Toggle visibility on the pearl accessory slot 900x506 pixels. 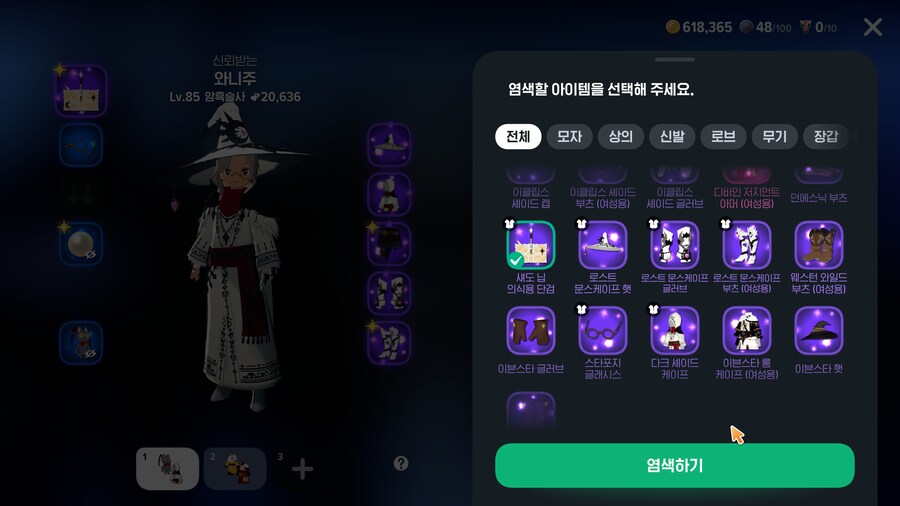coord(91,254)
